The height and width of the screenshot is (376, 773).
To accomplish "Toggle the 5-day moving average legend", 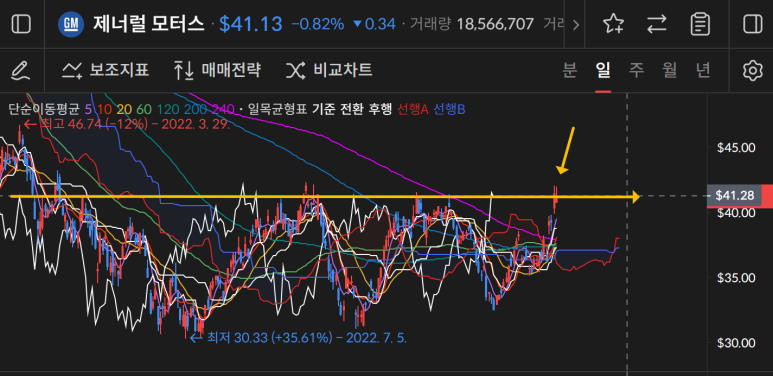I will point(88,109).
